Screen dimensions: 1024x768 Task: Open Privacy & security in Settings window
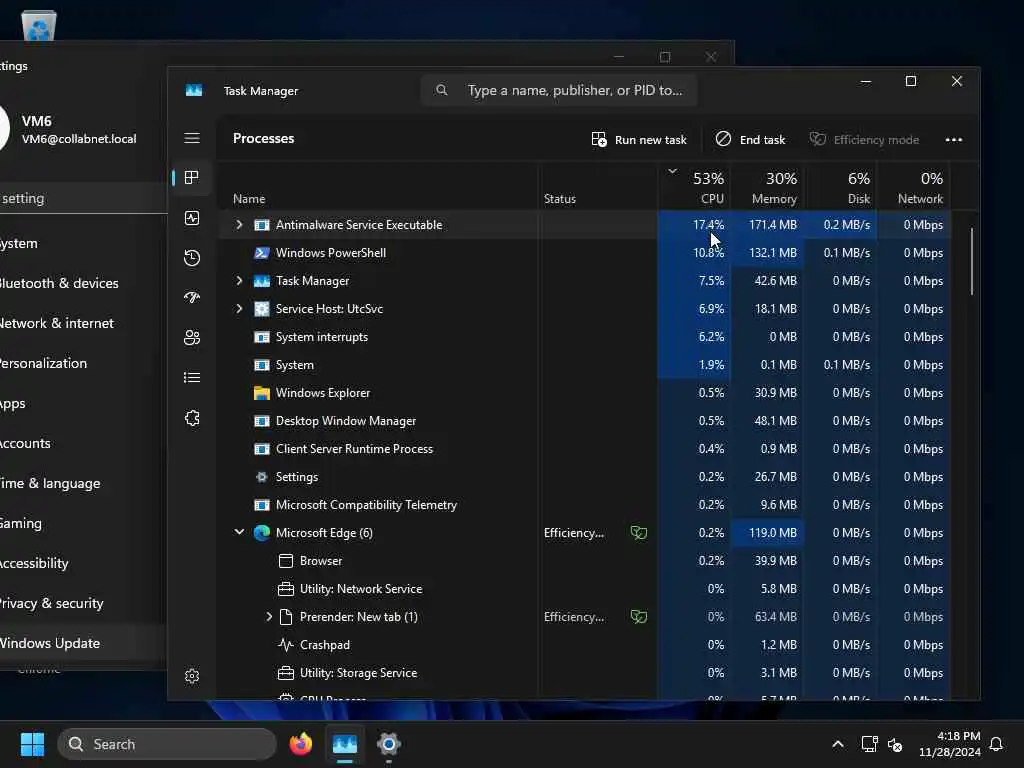point(51,603)
